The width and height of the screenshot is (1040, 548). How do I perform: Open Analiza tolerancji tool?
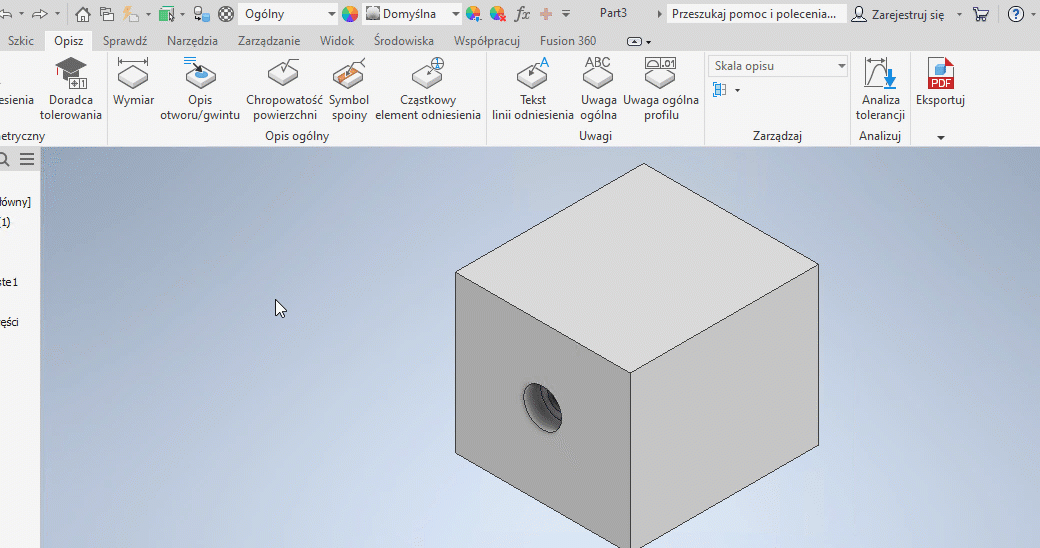click(x=880, y=89)
